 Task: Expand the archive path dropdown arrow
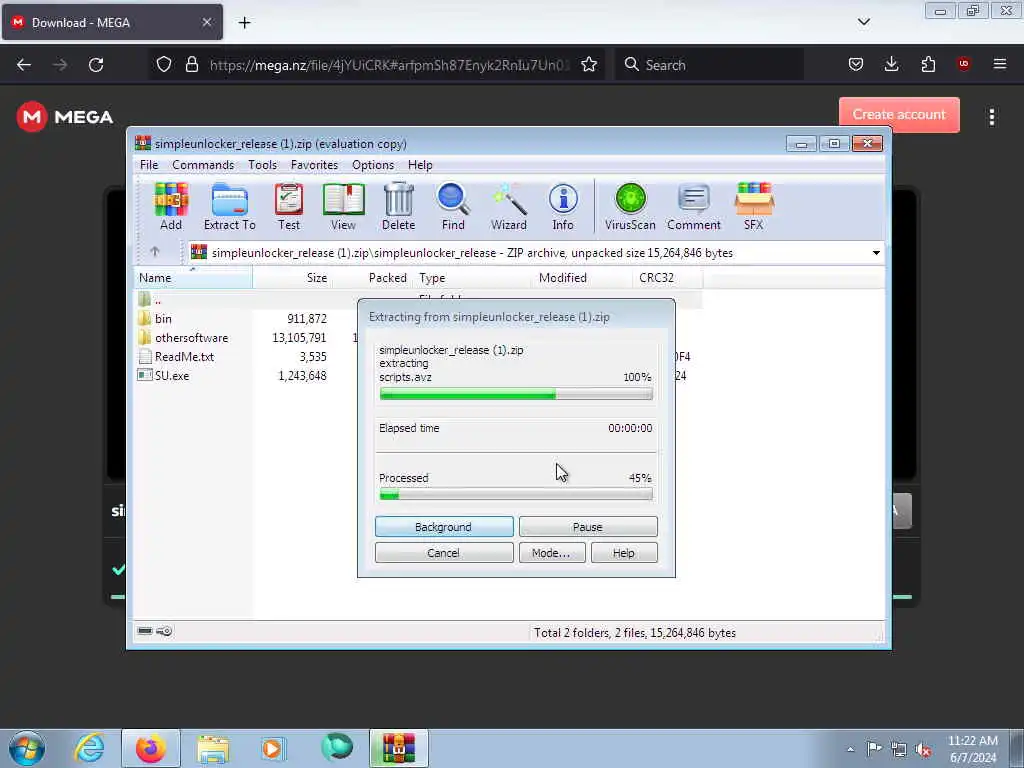(x=876, y=253)
